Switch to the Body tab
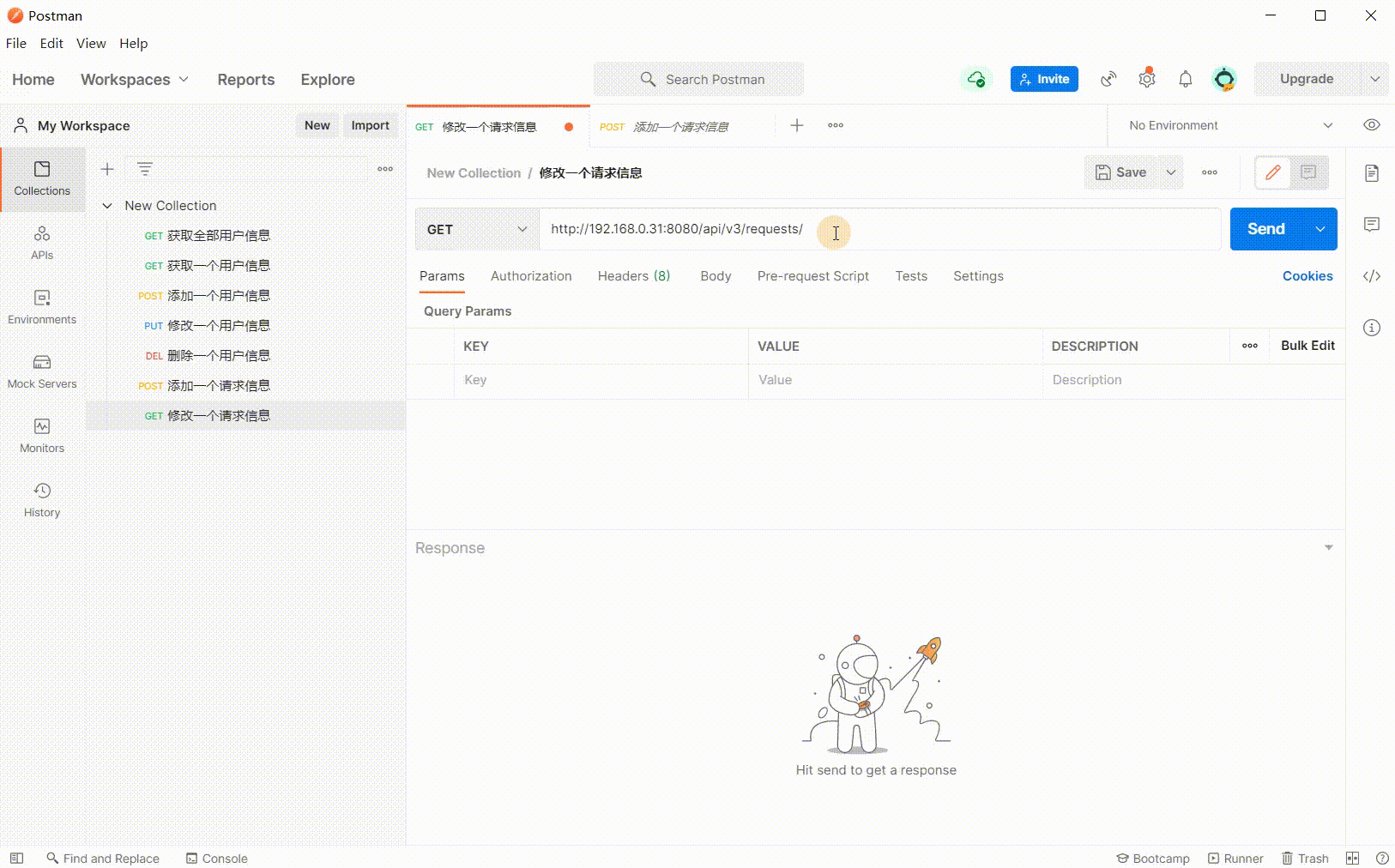Image resolution: width=1395 pixels, height=868 pixels. [716, 276]
